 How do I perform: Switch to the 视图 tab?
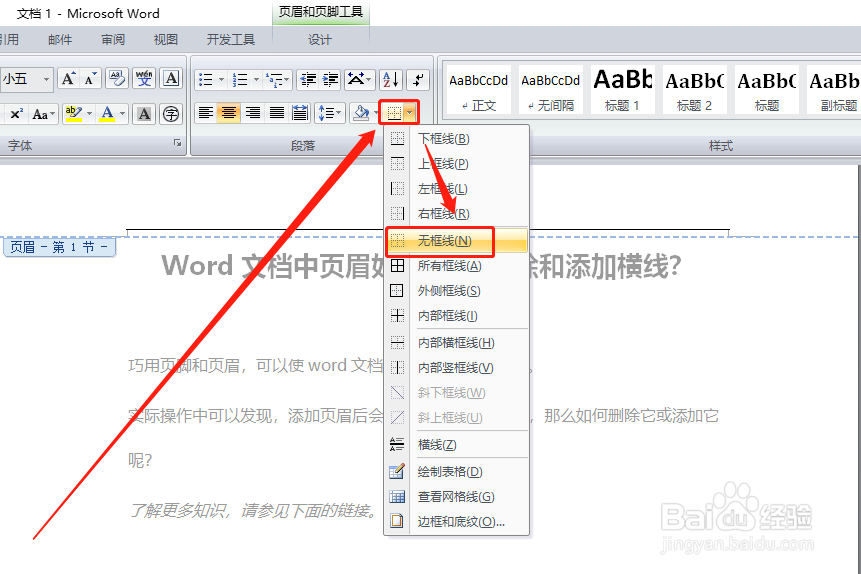point(165,40)
